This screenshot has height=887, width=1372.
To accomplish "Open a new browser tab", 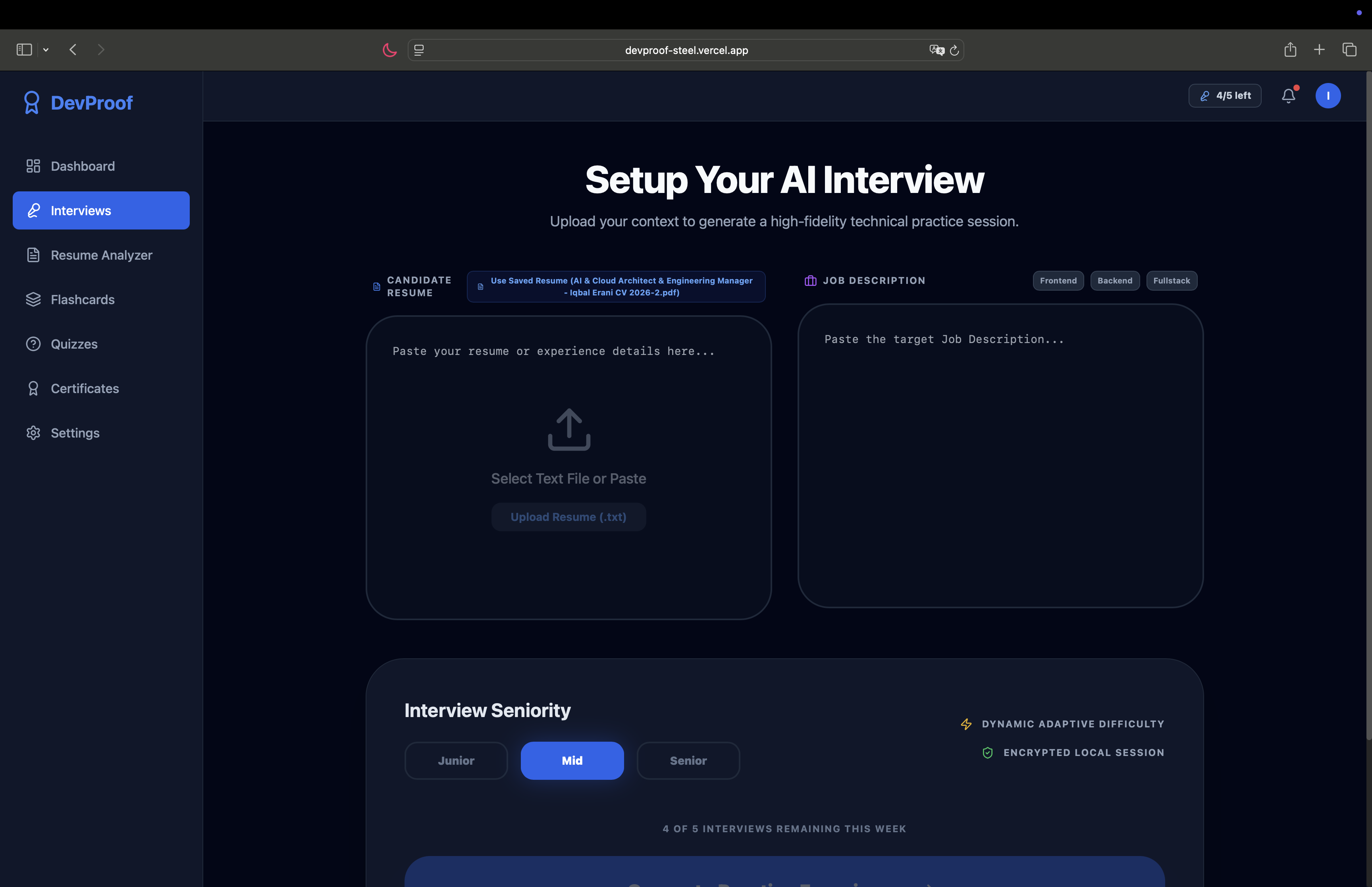I will (x=1319, y=50).
